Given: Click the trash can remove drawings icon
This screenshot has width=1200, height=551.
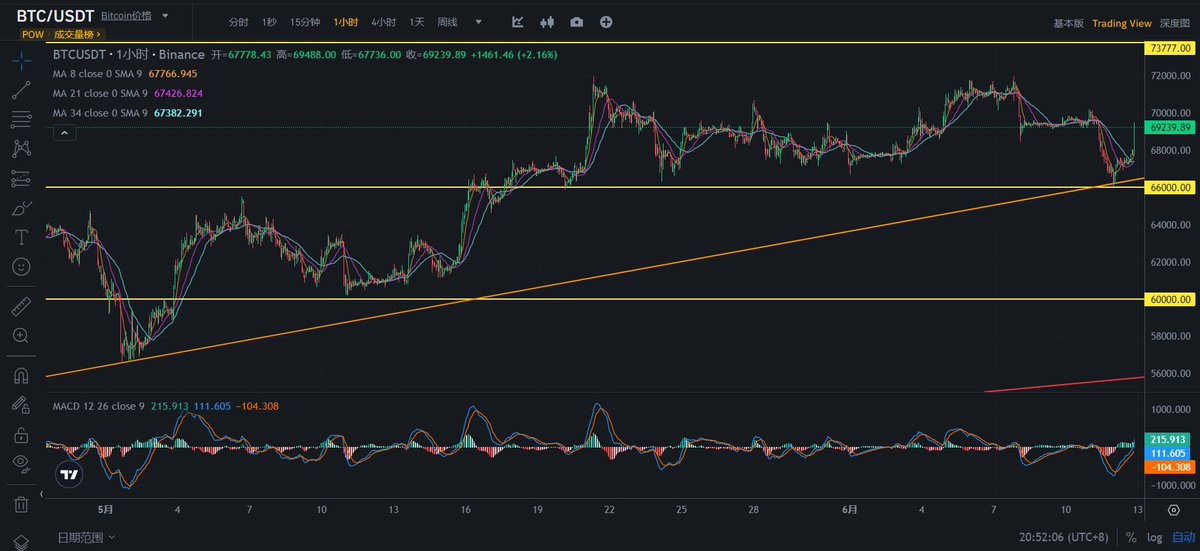Looking at the screenshot, I should 21,504.
